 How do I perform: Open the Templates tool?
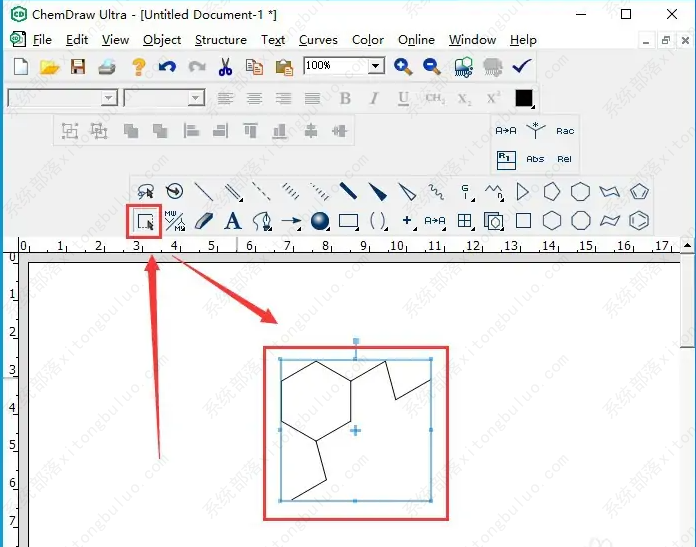(494, 221)
